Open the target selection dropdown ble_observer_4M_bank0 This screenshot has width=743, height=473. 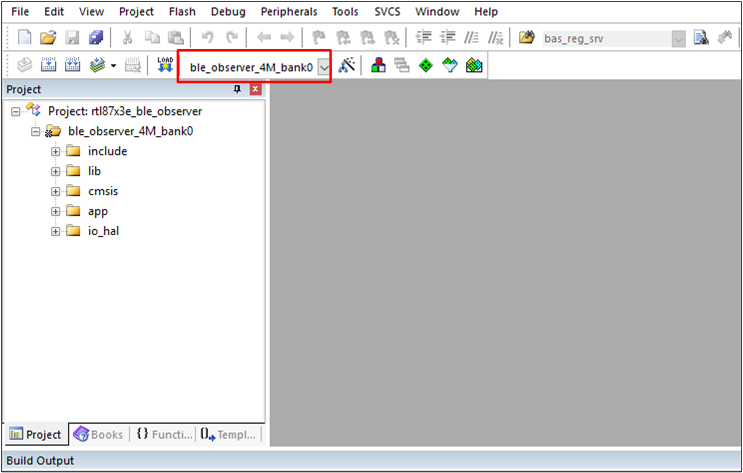(324, 67)
